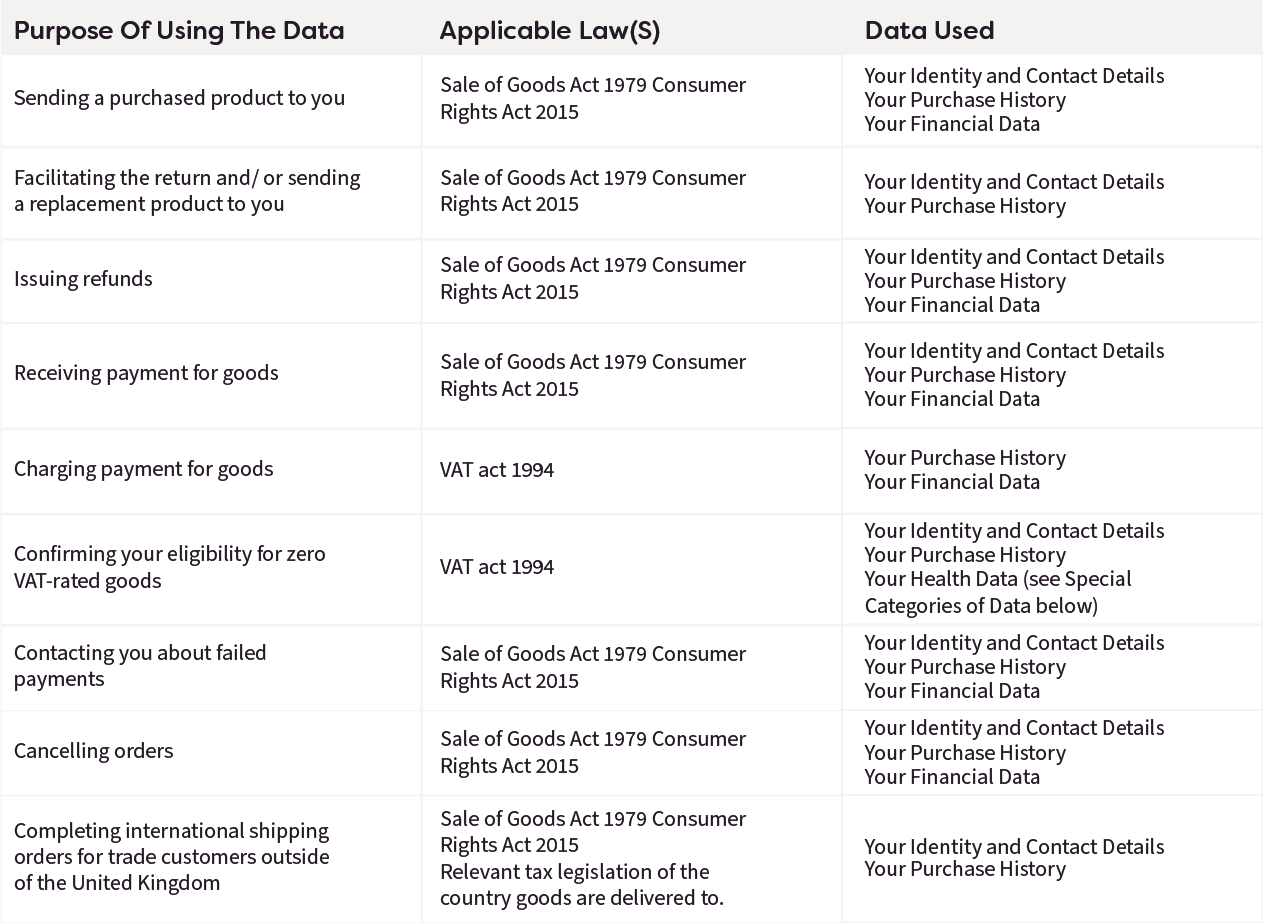Click "VAT act 1994" in Confirming eligibility row
The height and width of the screenshot is (923, 1263).
click(x=497, y=567)
